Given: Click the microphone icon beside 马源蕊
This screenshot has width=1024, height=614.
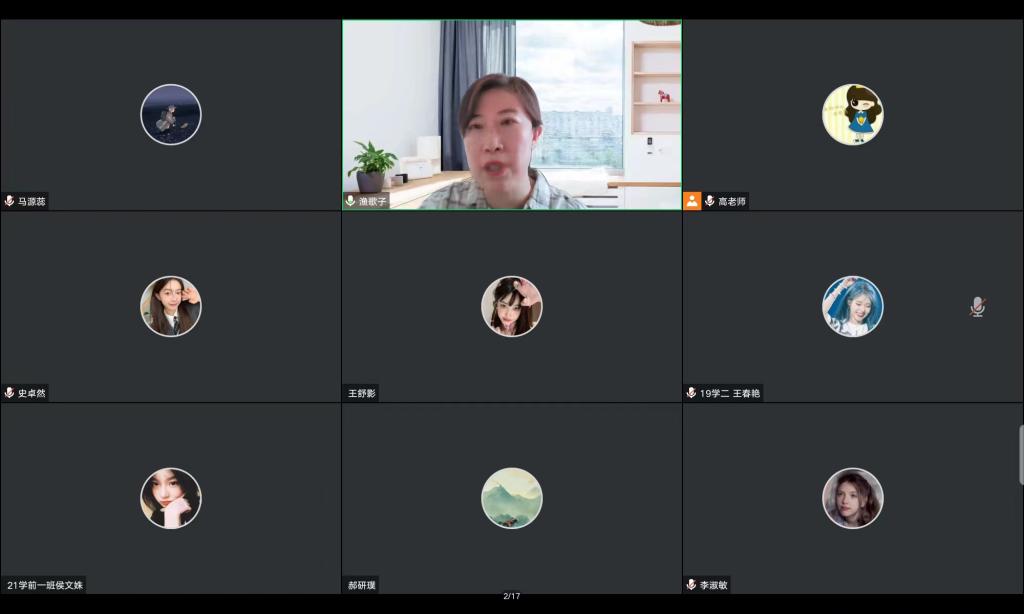Looking at the screenshot, I should (x=10, y=201).
